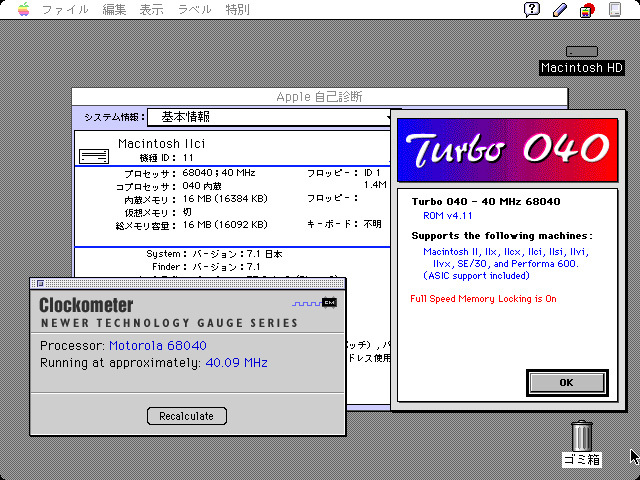640x480 pixels.
Task: Open the ラベル menu
Action: click(x=195, y=9)
